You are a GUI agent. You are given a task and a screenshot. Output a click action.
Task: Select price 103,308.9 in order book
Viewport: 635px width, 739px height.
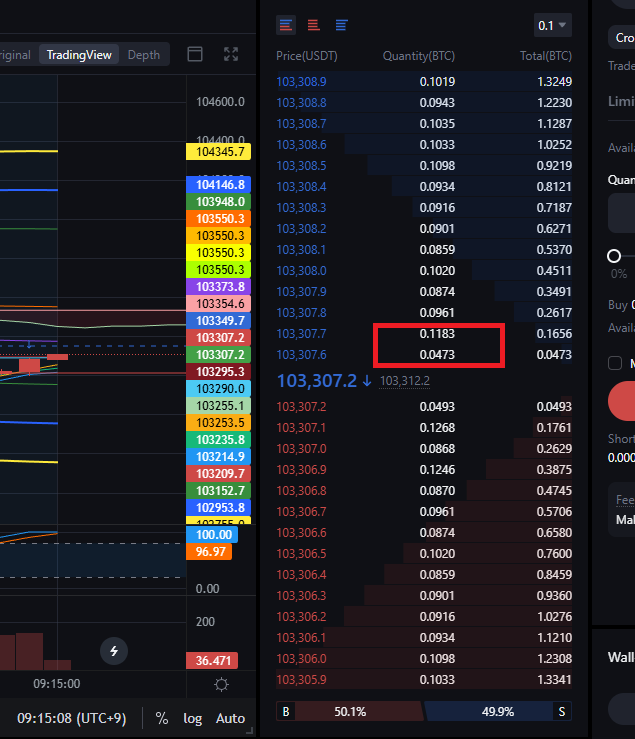pyautogui.click(x=301, y=82)
